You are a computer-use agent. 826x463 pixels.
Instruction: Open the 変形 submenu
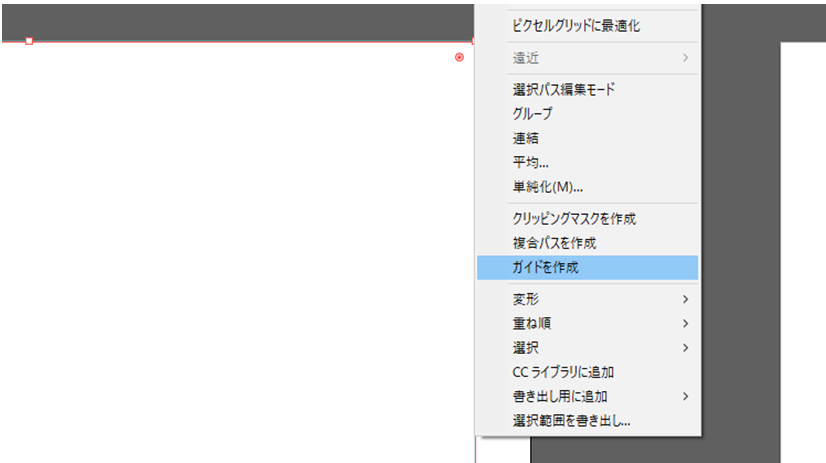[587, 299]
